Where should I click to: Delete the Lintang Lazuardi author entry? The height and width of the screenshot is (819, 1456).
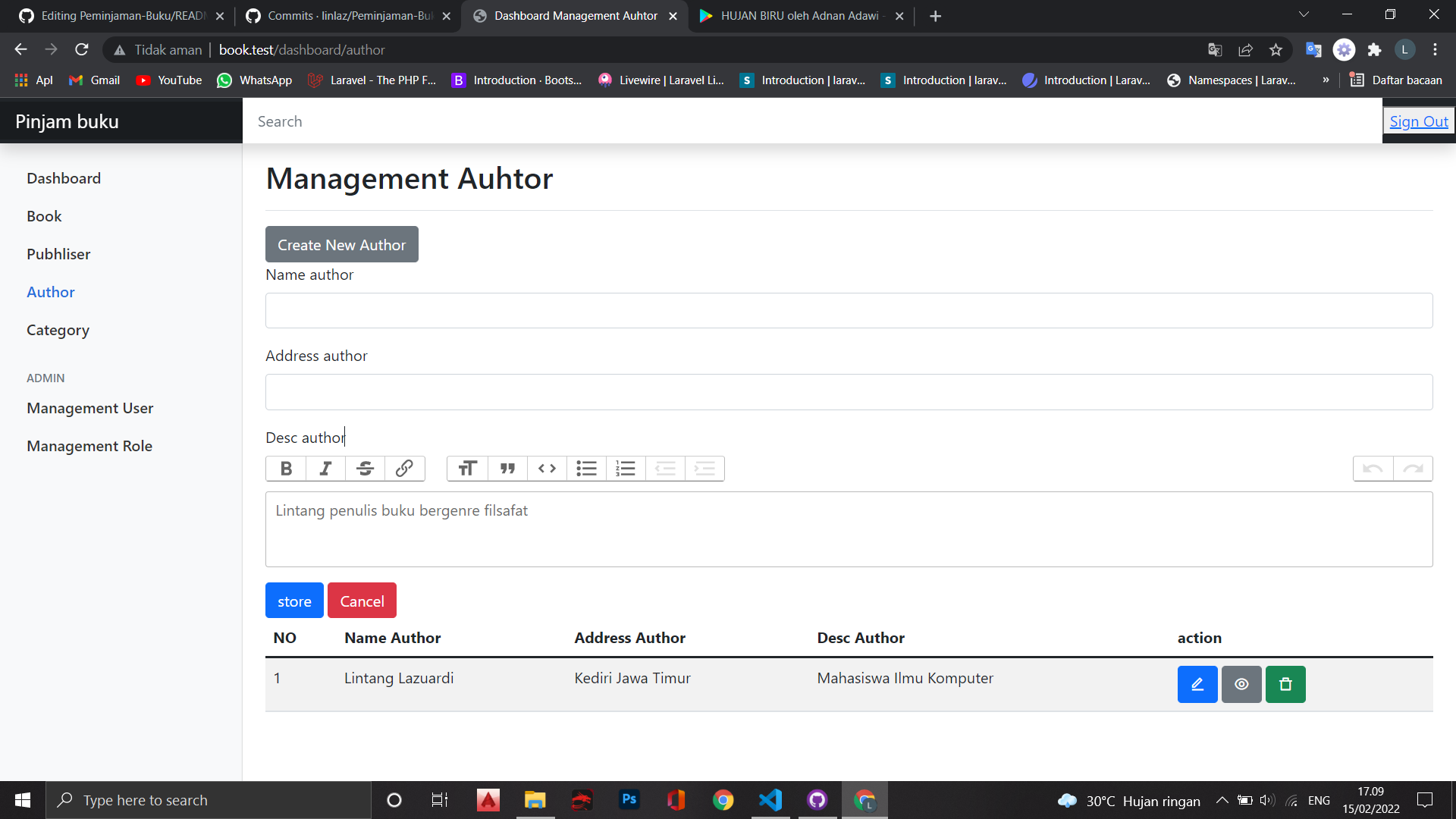point(1285,684)
